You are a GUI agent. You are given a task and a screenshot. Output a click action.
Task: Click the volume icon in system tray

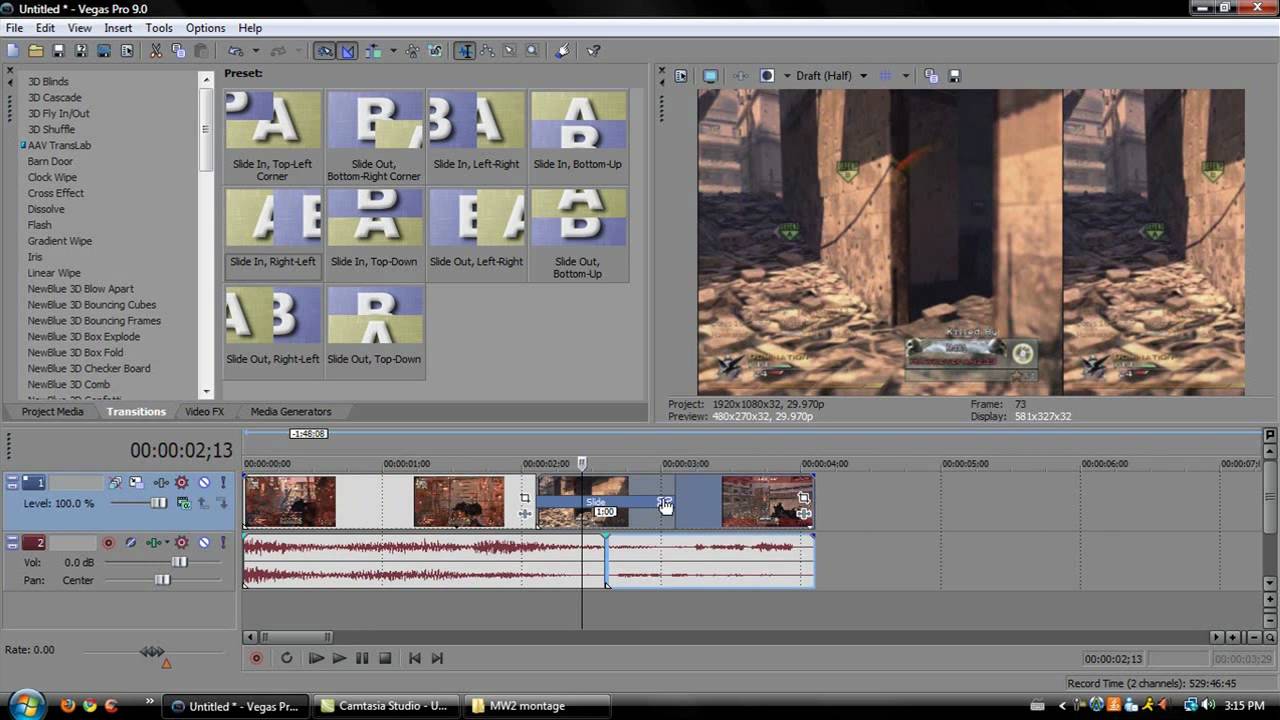click(1208, 705)
